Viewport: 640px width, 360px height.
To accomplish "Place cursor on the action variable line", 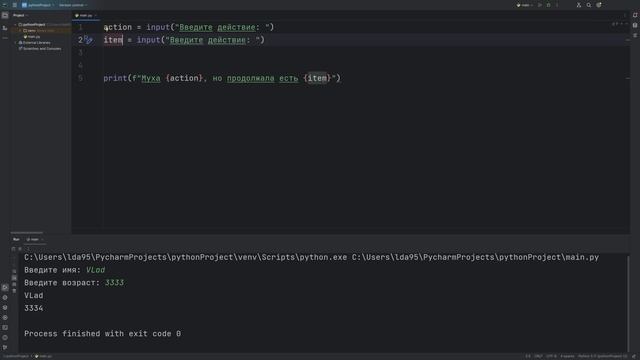I will [189, 27].
